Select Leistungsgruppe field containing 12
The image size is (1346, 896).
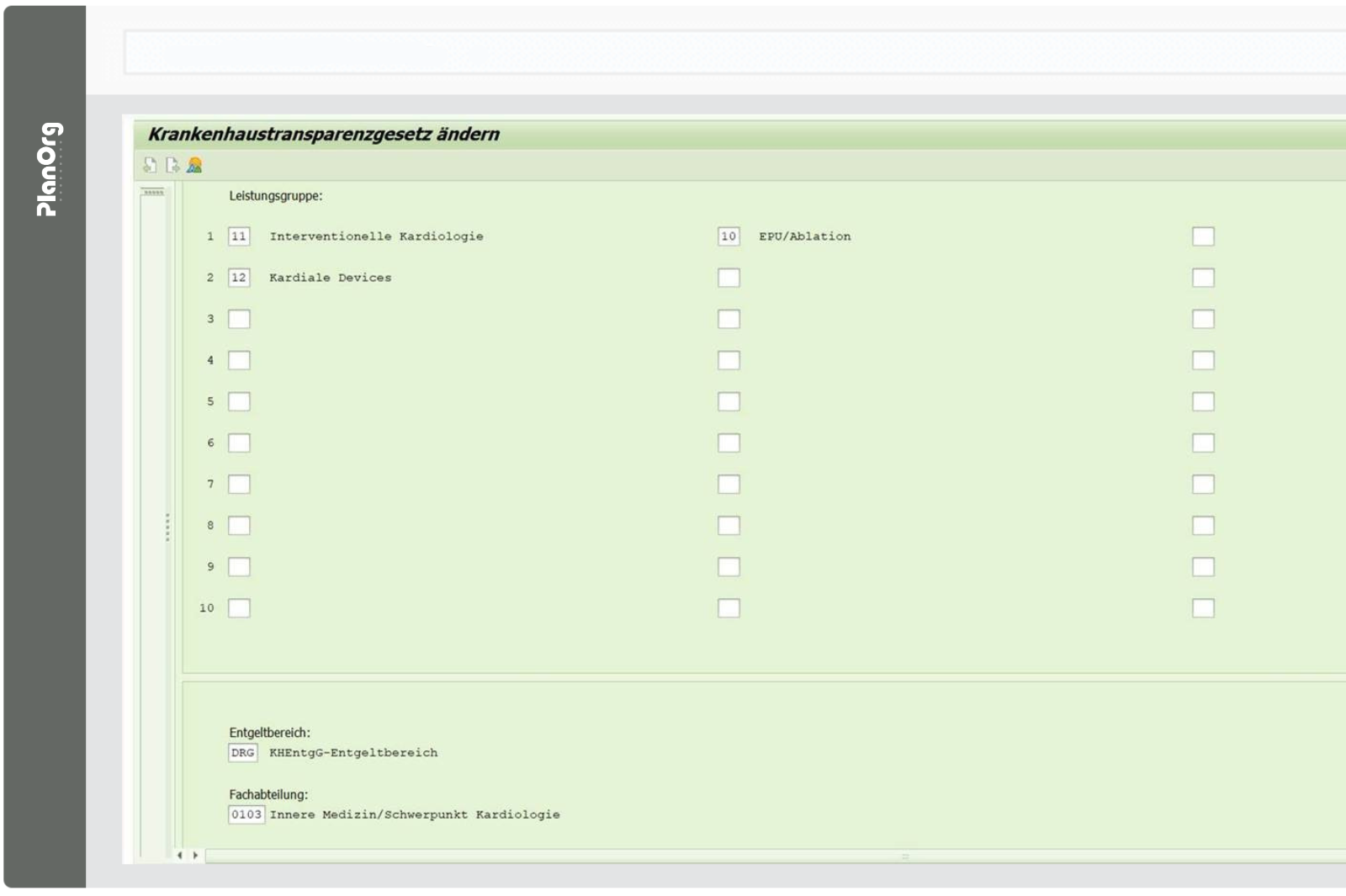(x=239, y=278)
